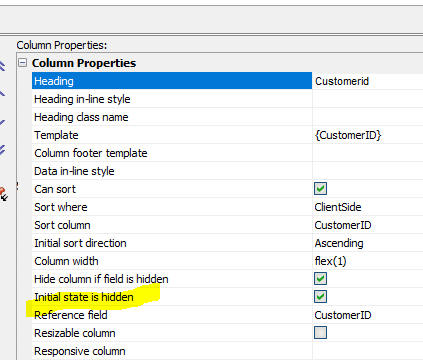This screenshot has width=423, height=360.
Task: Open the Sort column CustomerID value
Action: tap(368, 225)
